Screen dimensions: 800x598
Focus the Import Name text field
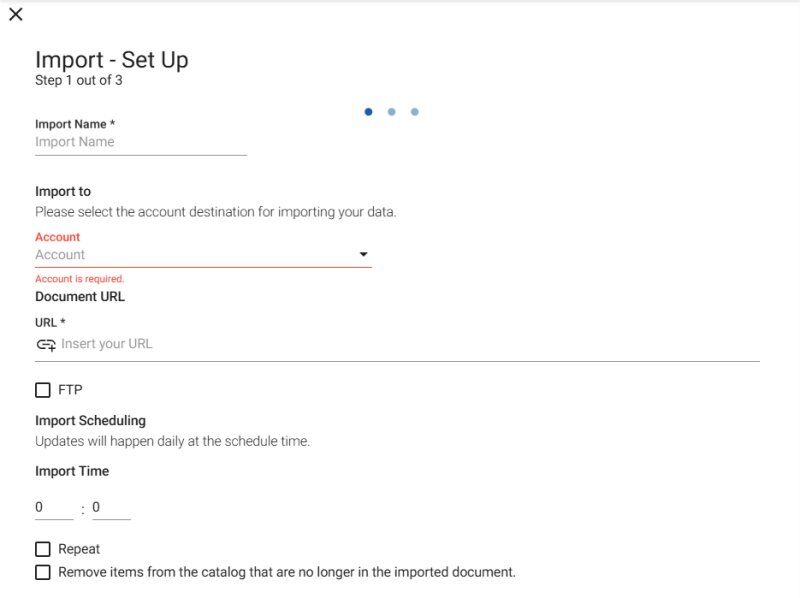[140, 142]
